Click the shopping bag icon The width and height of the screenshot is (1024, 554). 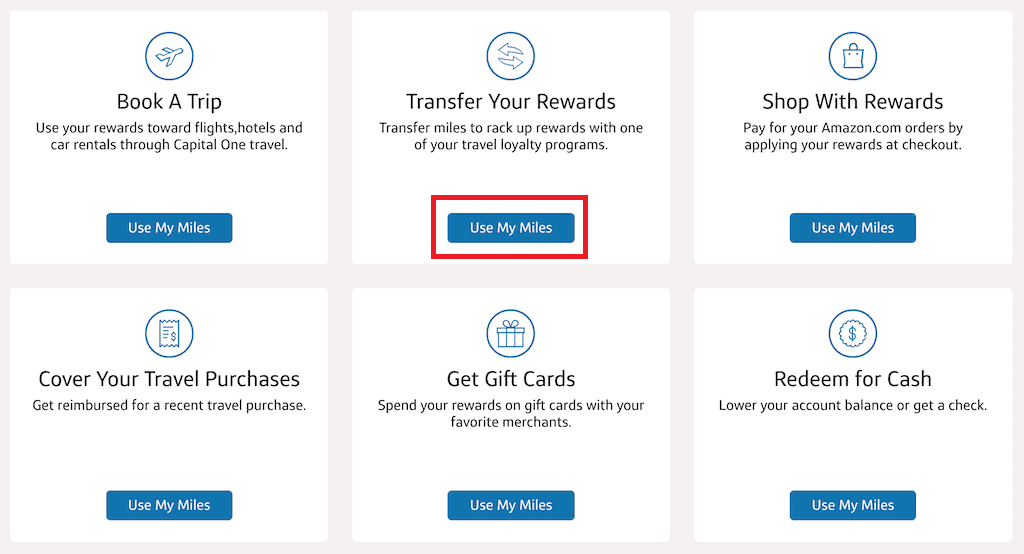[x=853, y=56]
